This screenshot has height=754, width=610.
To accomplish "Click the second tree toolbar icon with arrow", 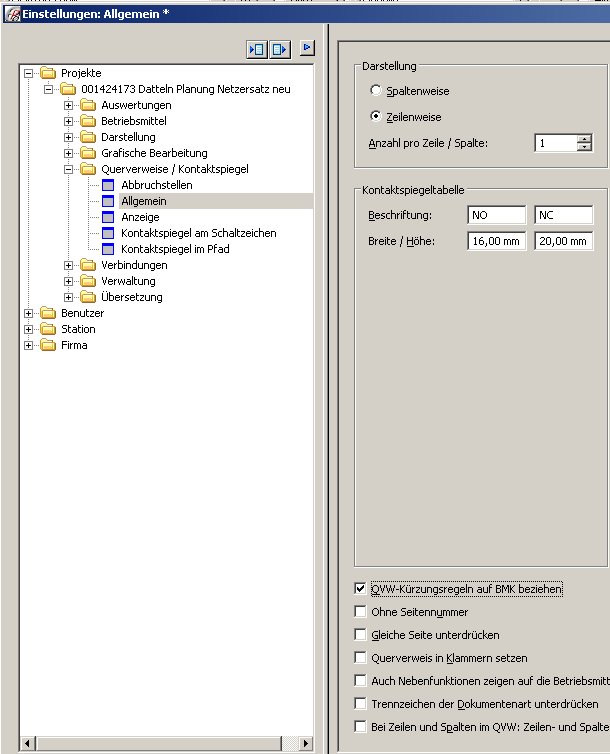I will 280,49.
